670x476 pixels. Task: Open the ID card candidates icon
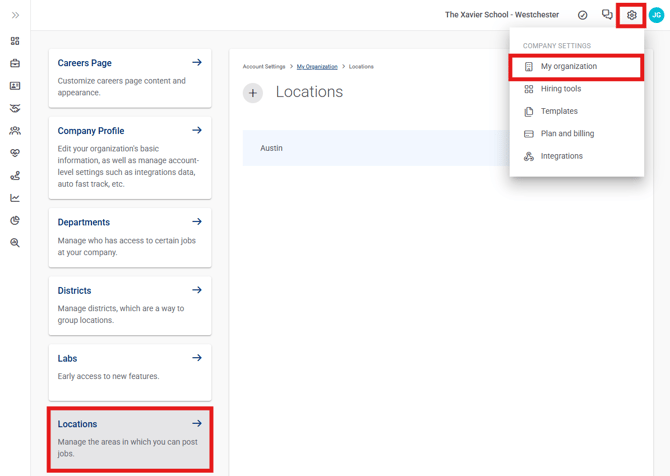coord(15,86)
